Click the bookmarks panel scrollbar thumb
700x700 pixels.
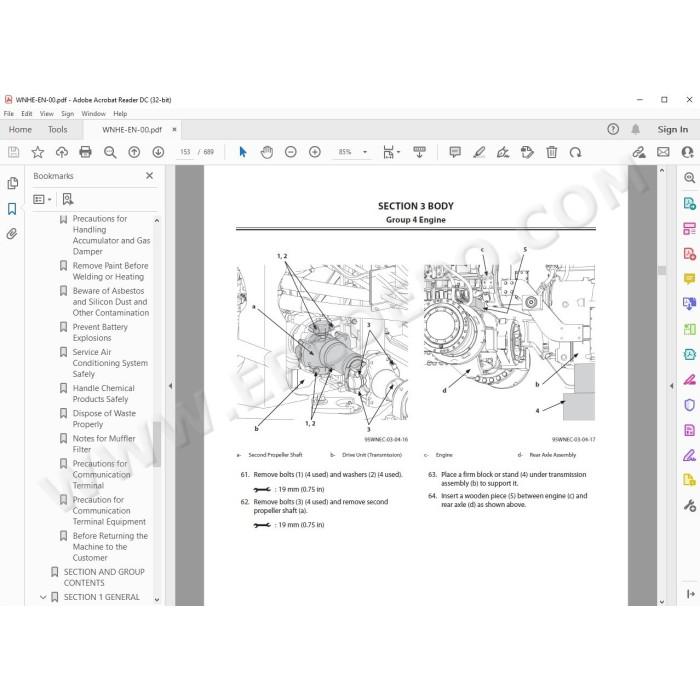click(157, 444)
